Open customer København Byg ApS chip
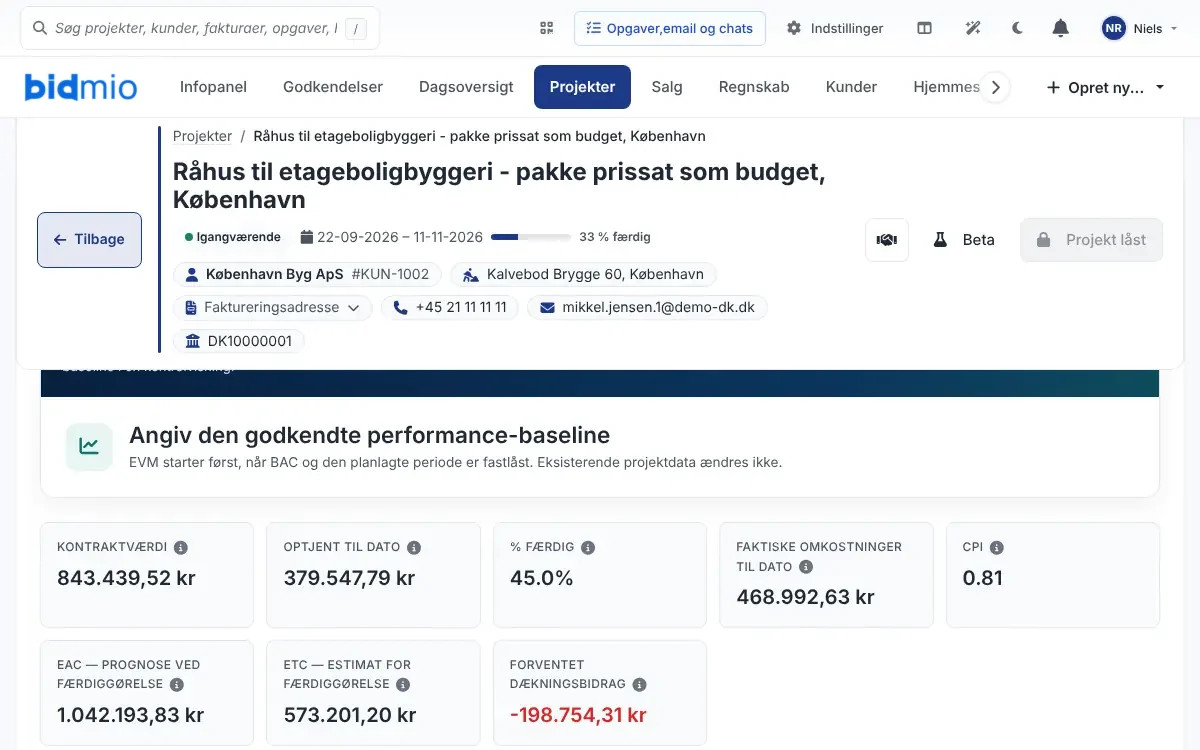This screenshot has width=1200, height=750. pyautogui.click(x=308, y=274)
